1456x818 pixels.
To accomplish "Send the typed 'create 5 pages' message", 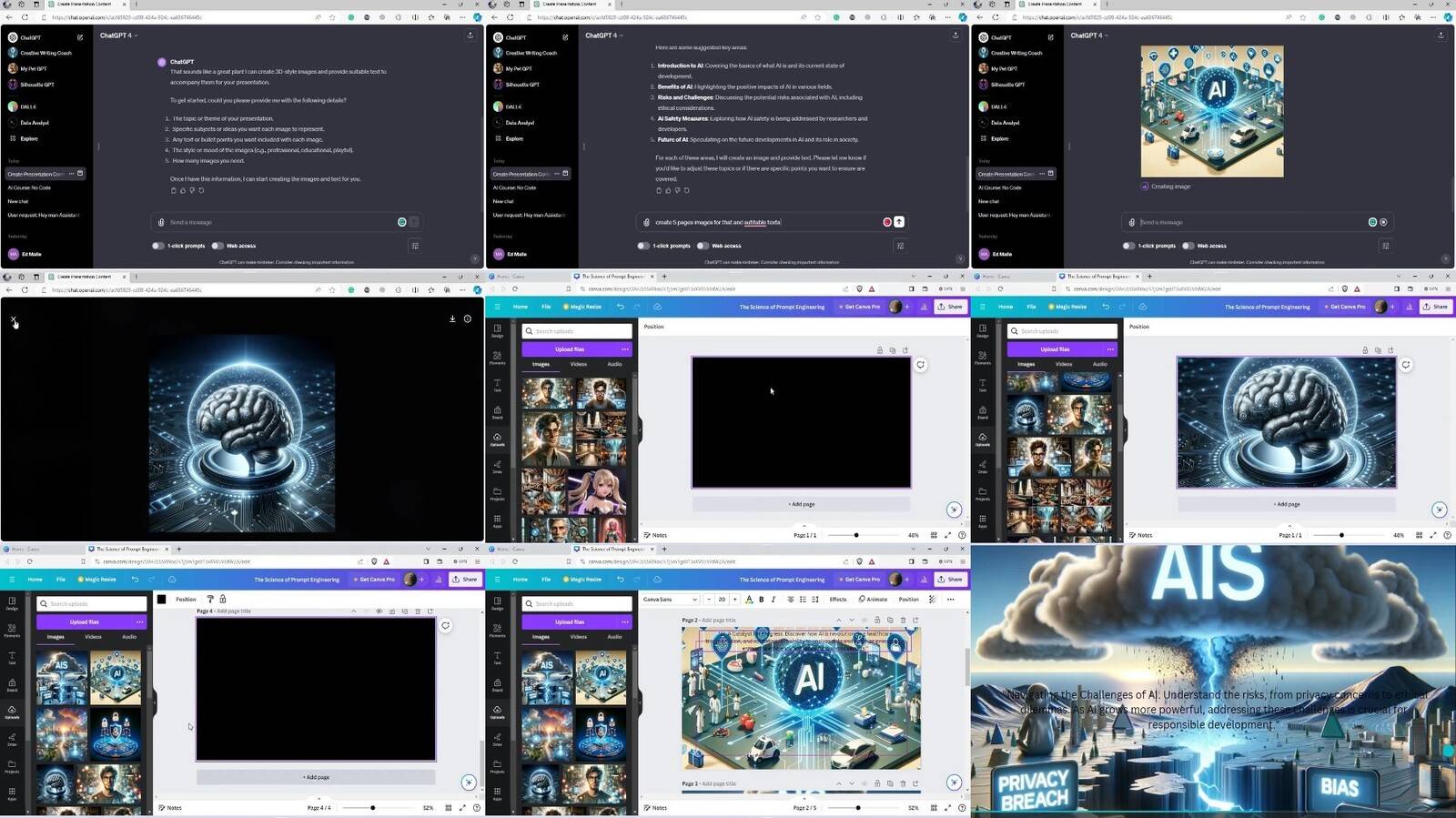I will pos(899,222).
